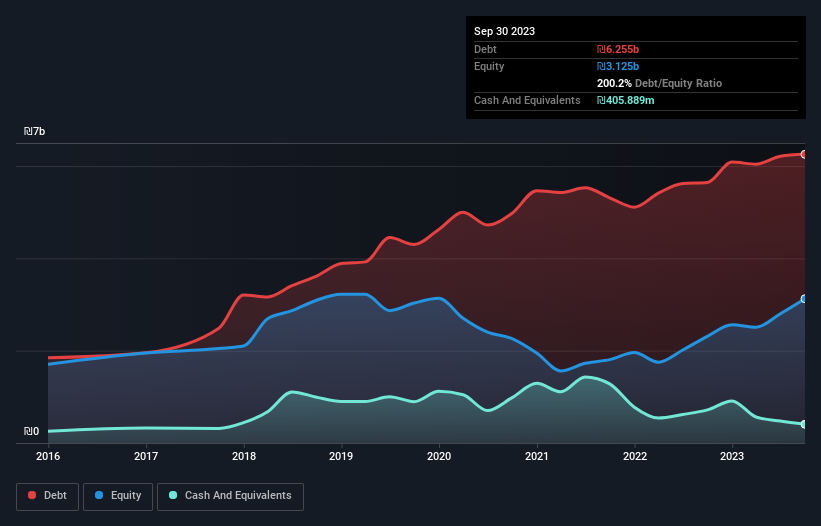Click the ₪405.889m cash value
The image size is (821, 526).
(x=626, y=100)
